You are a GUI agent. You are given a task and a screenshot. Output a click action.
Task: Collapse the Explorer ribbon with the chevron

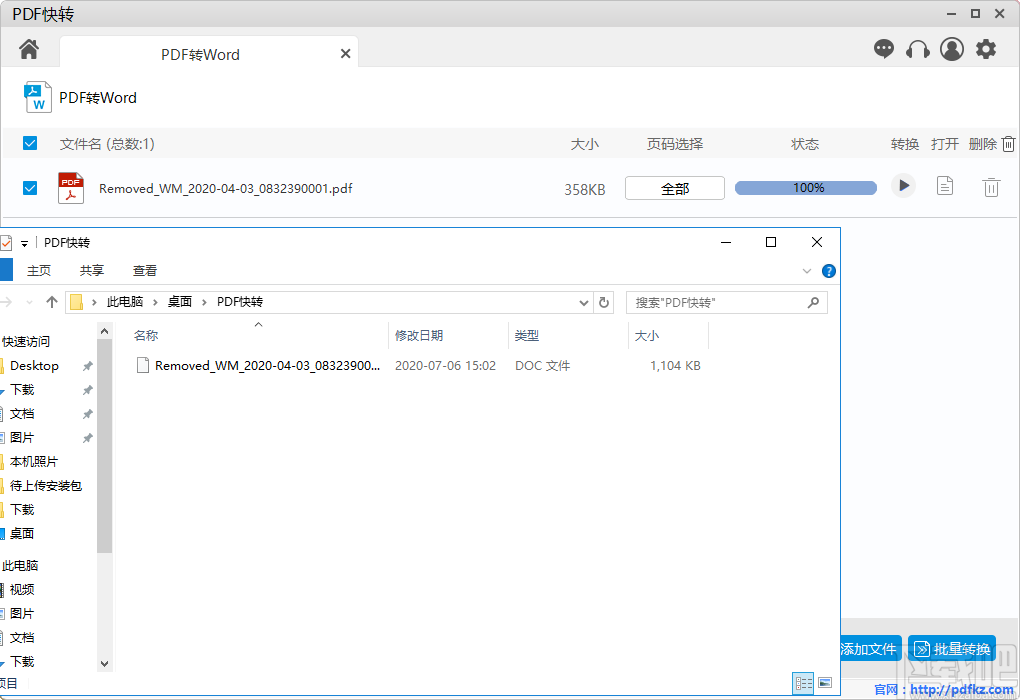[806, 270]
